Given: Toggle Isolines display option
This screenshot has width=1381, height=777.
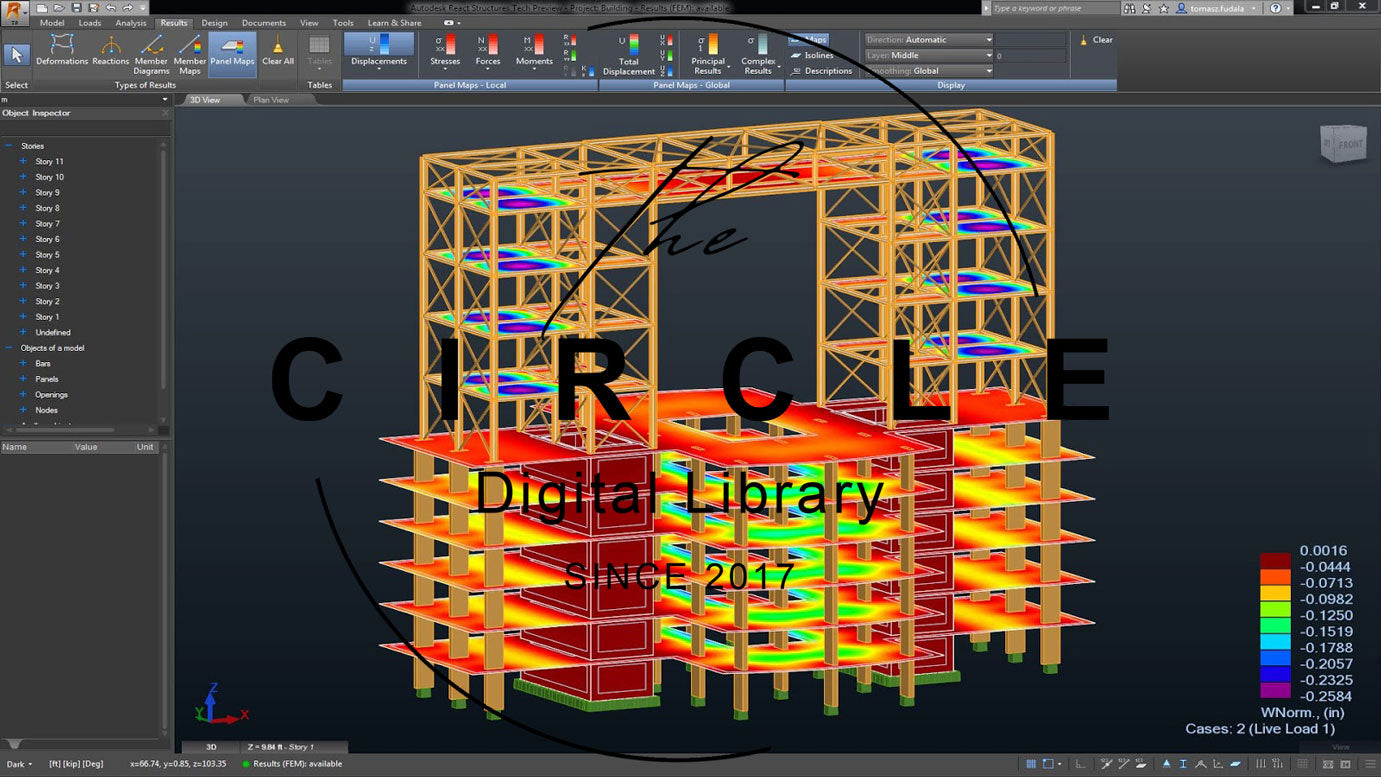Looking at the screenshot, I should coord(818,56).
